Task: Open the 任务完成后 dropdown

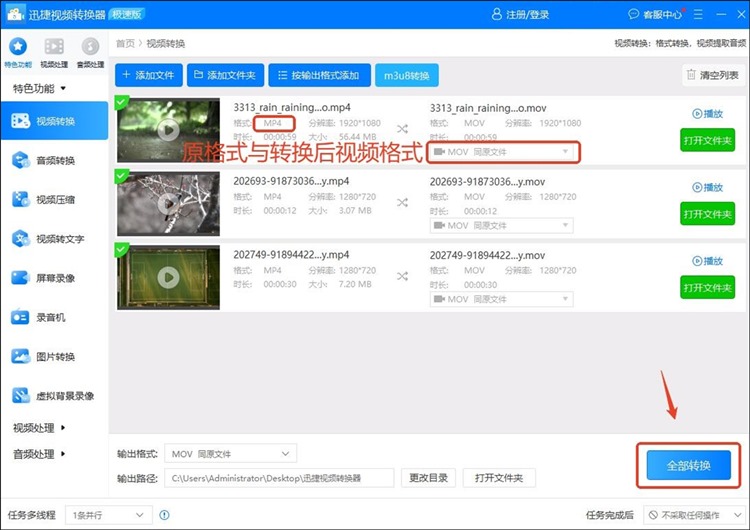Action: [x=693, y=515]
